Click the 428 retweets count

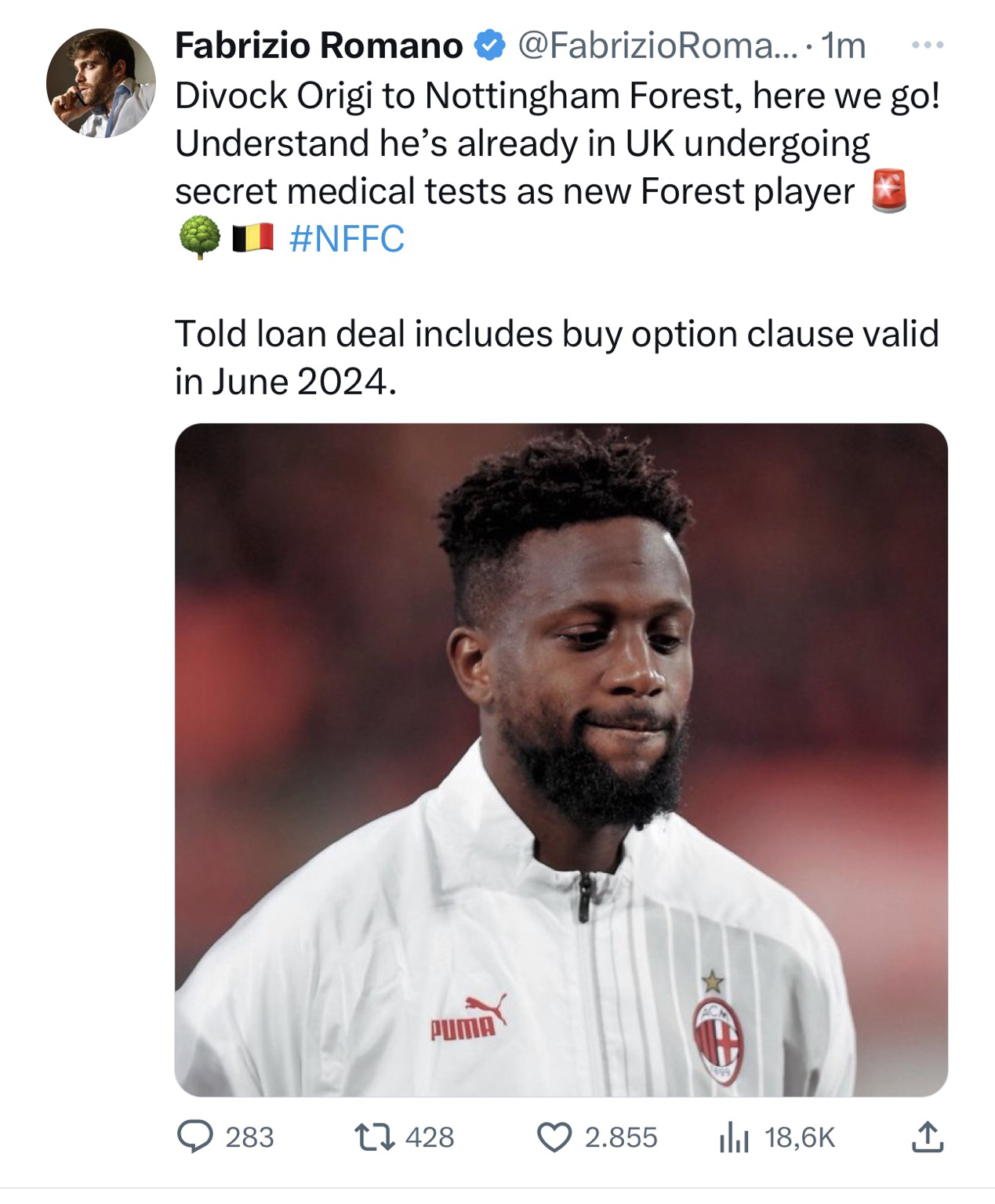(430, 1137)
